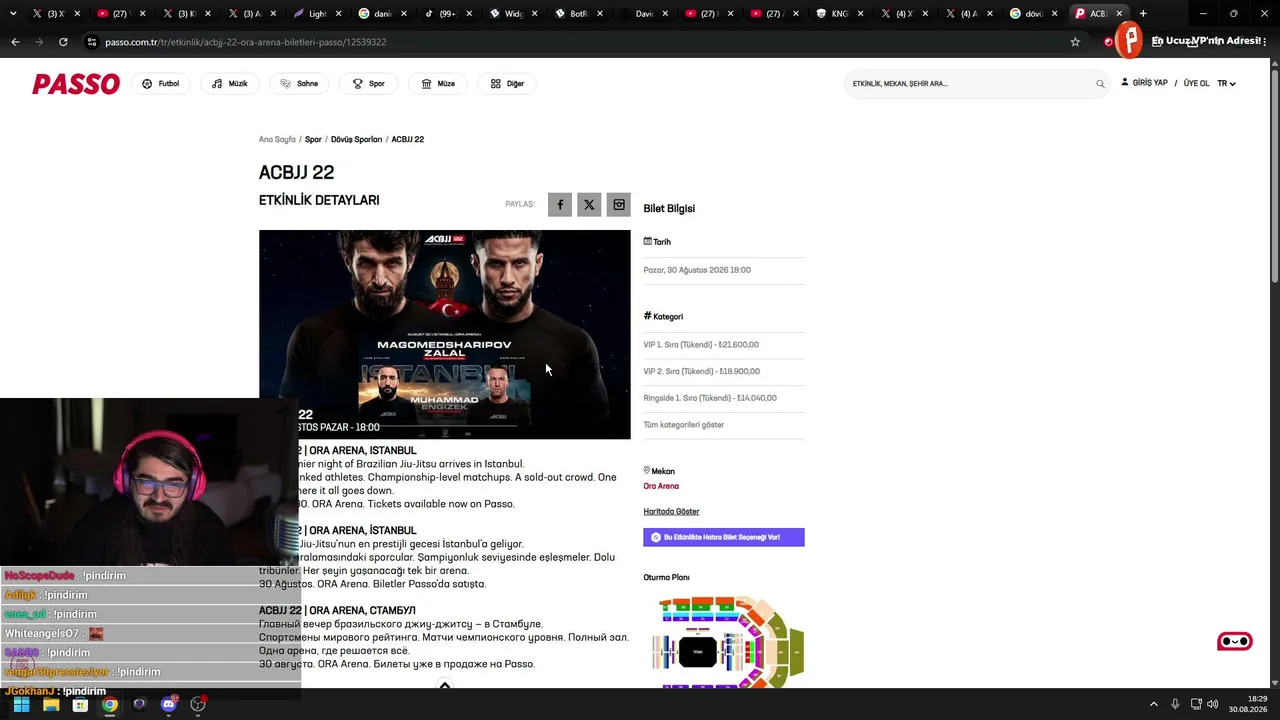Click browser back arrow
The image size is (1280, 720).
pos(15,42)
